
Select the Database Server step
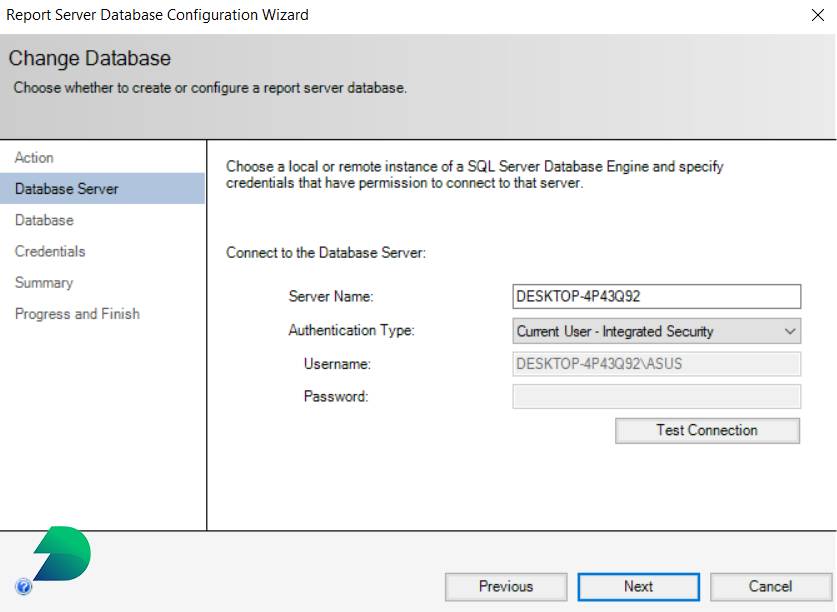point(66,188)
